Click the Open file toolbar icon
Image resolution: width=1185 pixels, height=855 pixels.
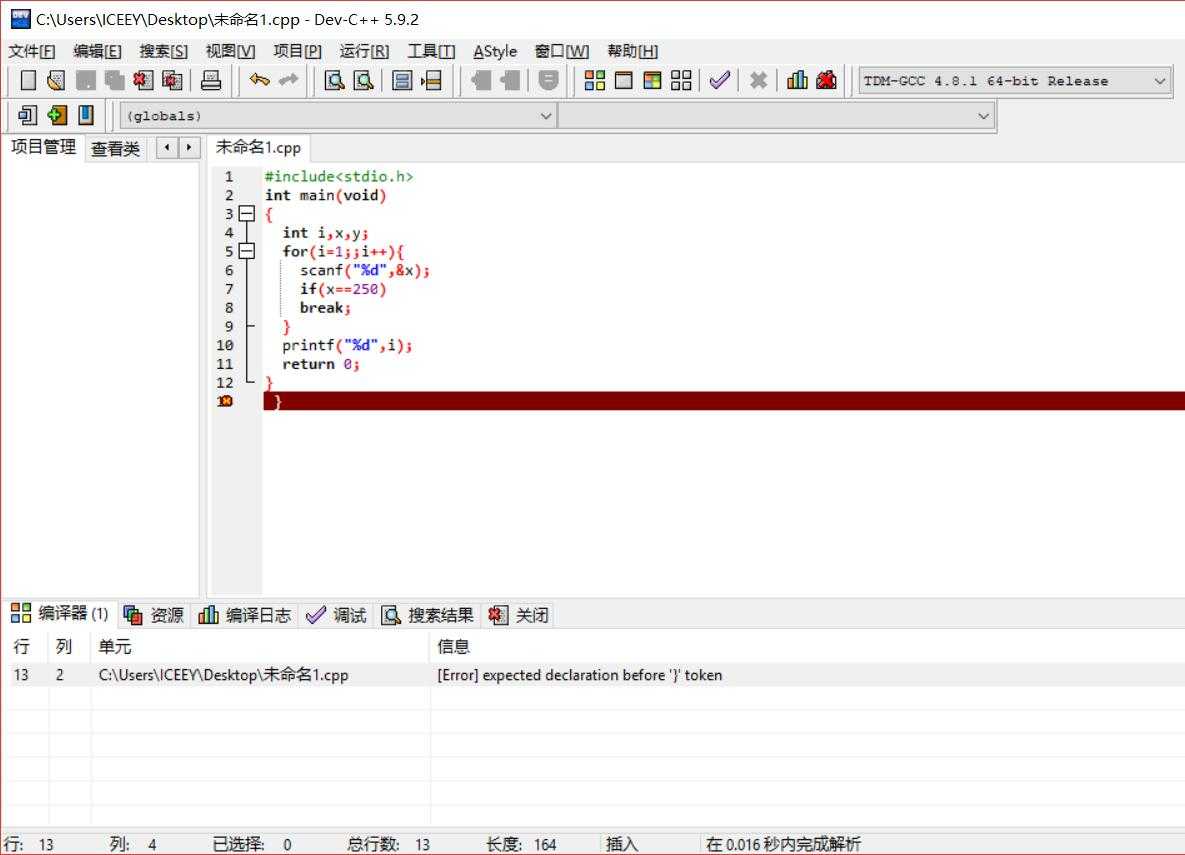click(x=56, y=80)
